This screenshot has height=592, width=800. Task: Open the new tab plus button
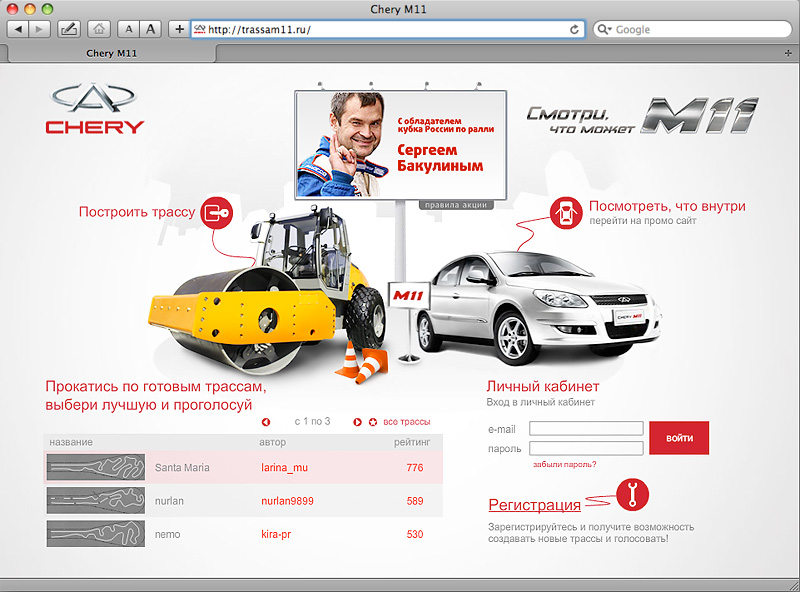pos(788,52)
